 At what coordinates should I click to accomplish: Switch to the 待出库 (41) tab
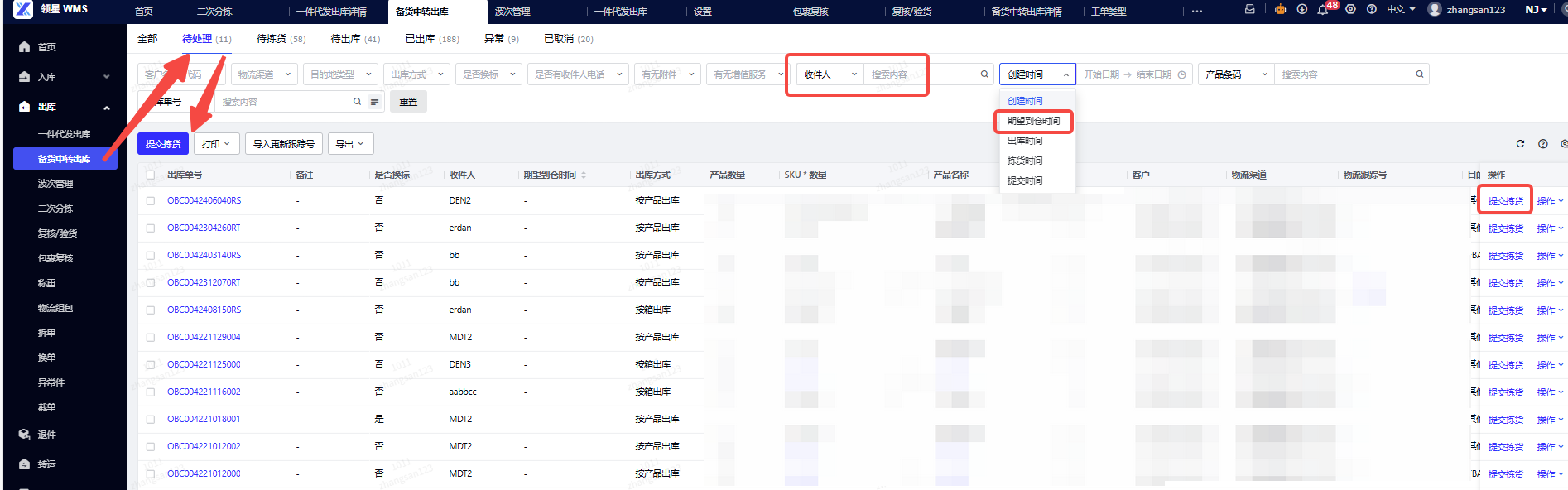tap(355, 39)
